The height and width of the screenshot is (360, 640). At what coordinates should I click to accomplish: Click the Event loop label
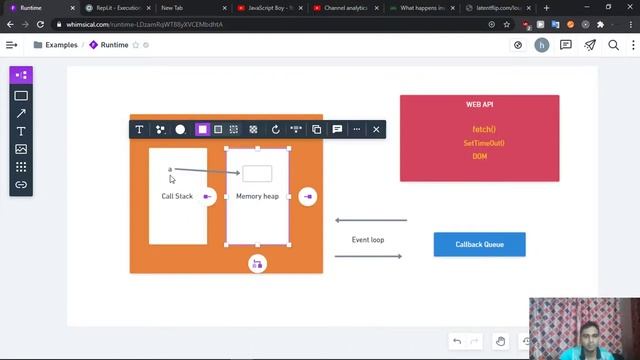pyautogui.click(x=368, y=240)
